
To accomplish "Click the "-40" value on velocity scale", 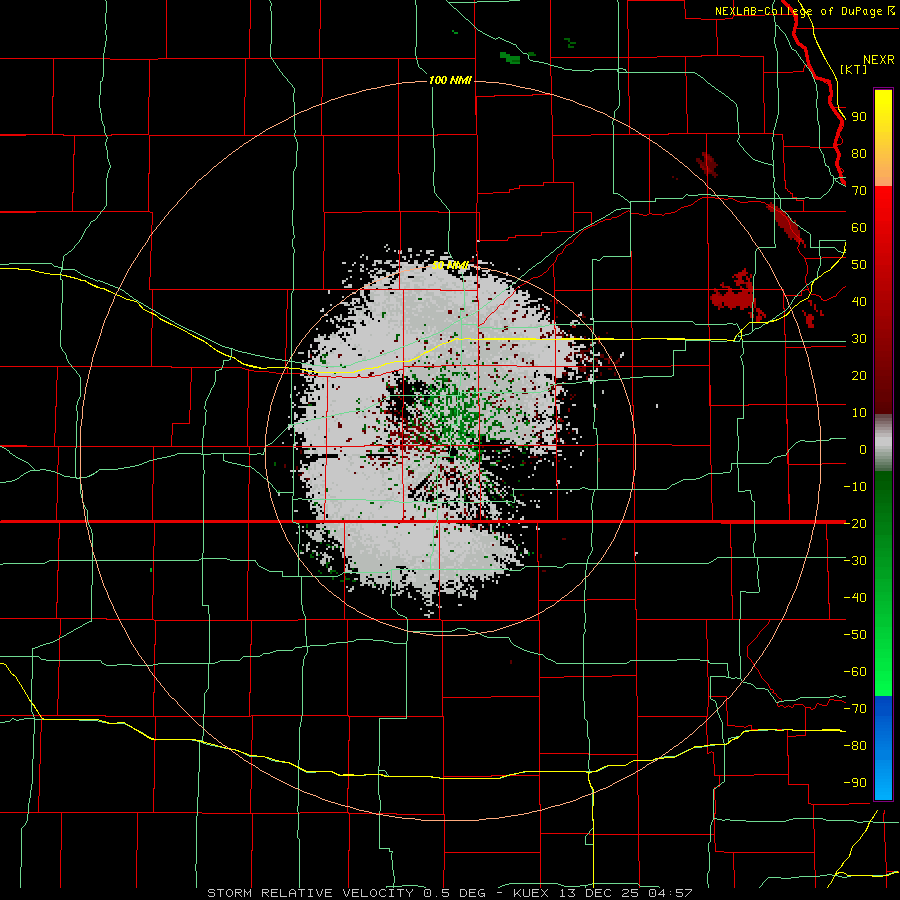I will pyautogui.click(x=855, y=598).
